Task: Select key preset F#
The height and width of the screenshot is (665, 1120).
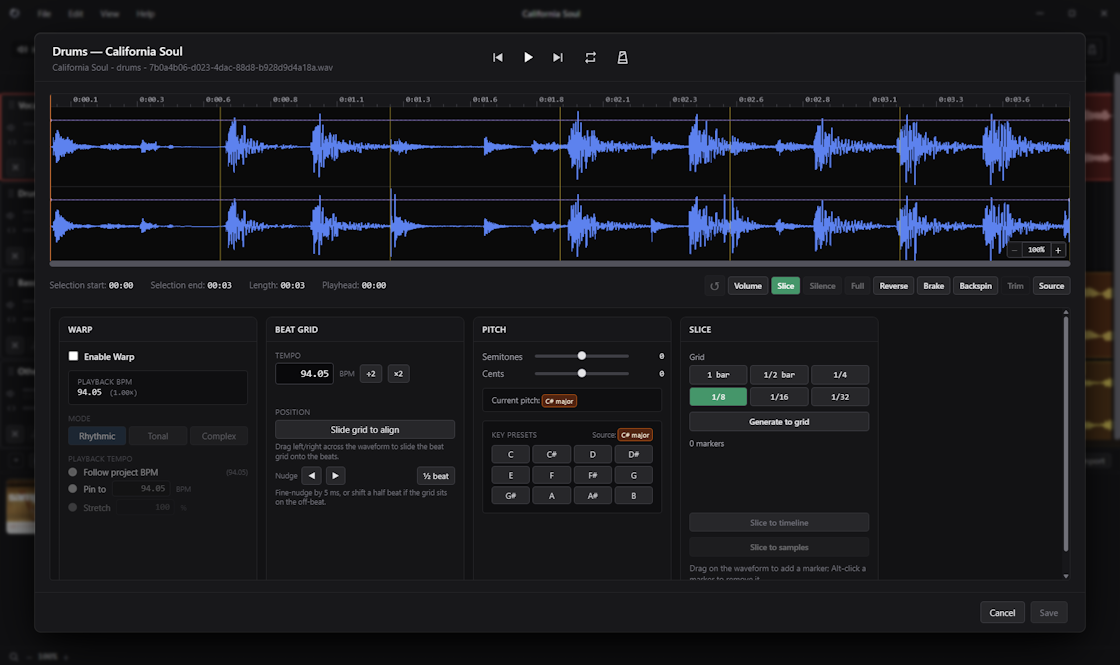Action: [592, 475]
